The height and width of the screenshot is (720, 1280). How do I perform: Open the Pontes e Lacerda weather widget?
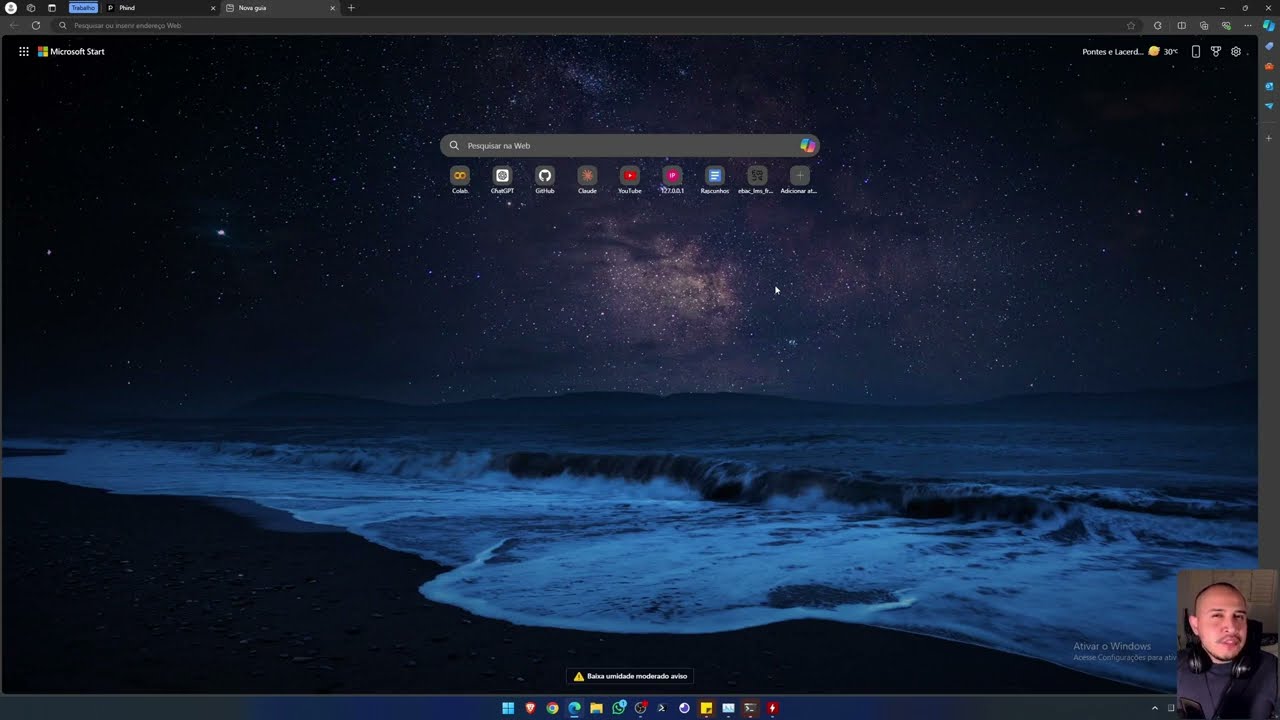pyautogui.click(x=1130, y=51)
